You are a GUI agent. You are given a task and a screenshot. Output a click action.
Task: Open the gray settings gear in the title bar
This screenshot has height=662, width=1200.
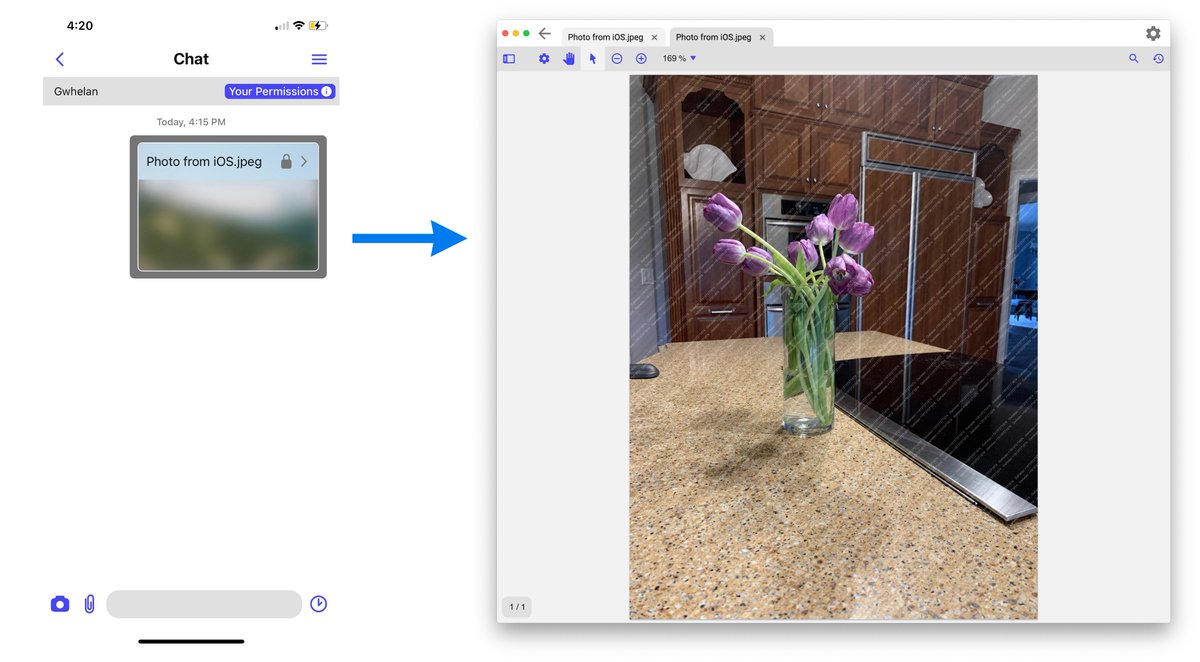coord(1153,34)
